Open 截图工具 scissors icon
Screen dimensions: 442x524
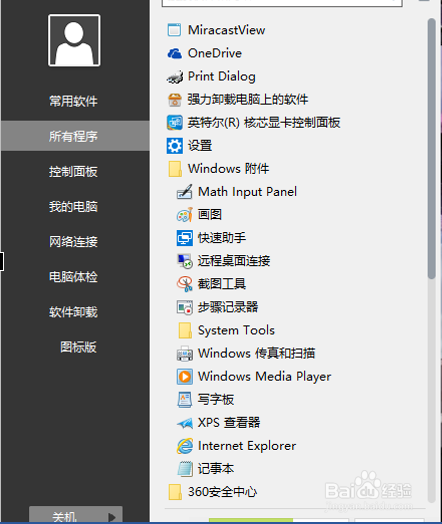pyautogui.click(x=184, y=284)
